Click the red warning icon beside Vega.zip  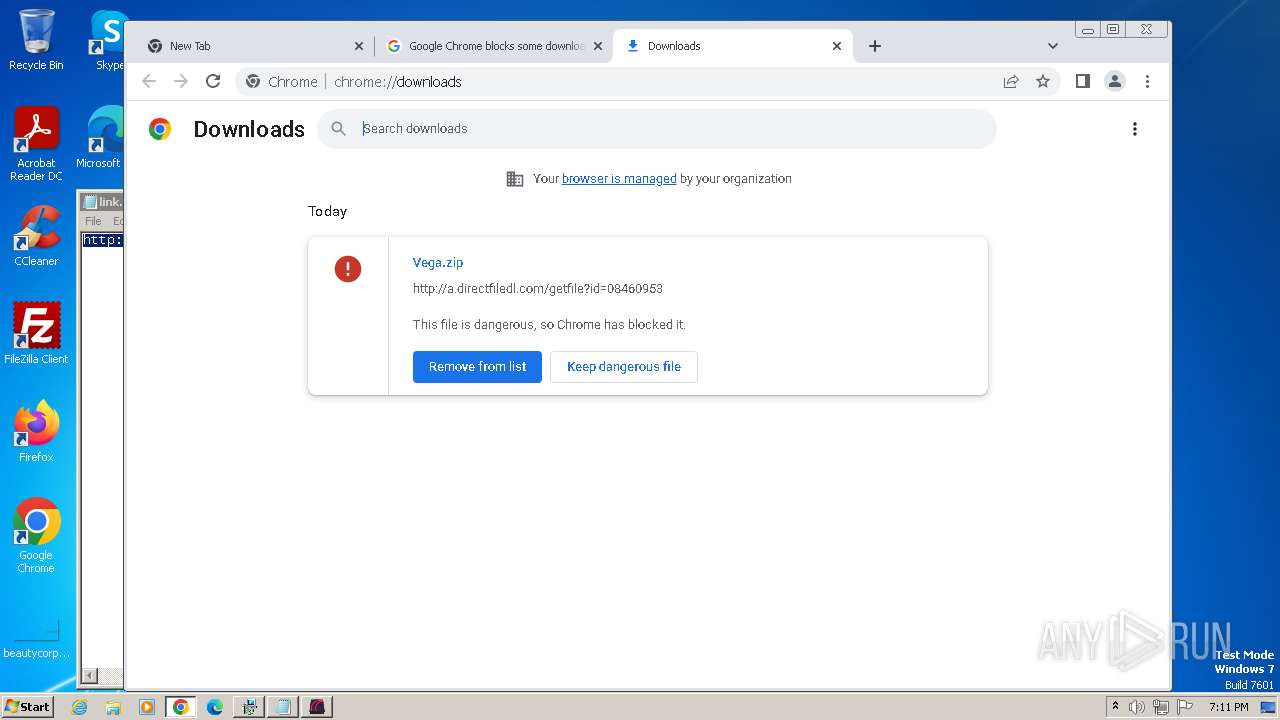348,268
